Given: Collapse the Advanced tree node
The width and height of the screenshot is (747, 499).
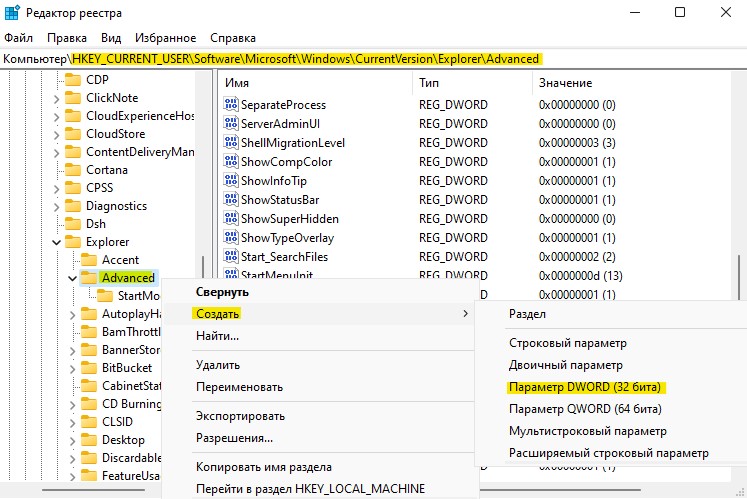Looking at the screenshot, I should tap(72, 278).
